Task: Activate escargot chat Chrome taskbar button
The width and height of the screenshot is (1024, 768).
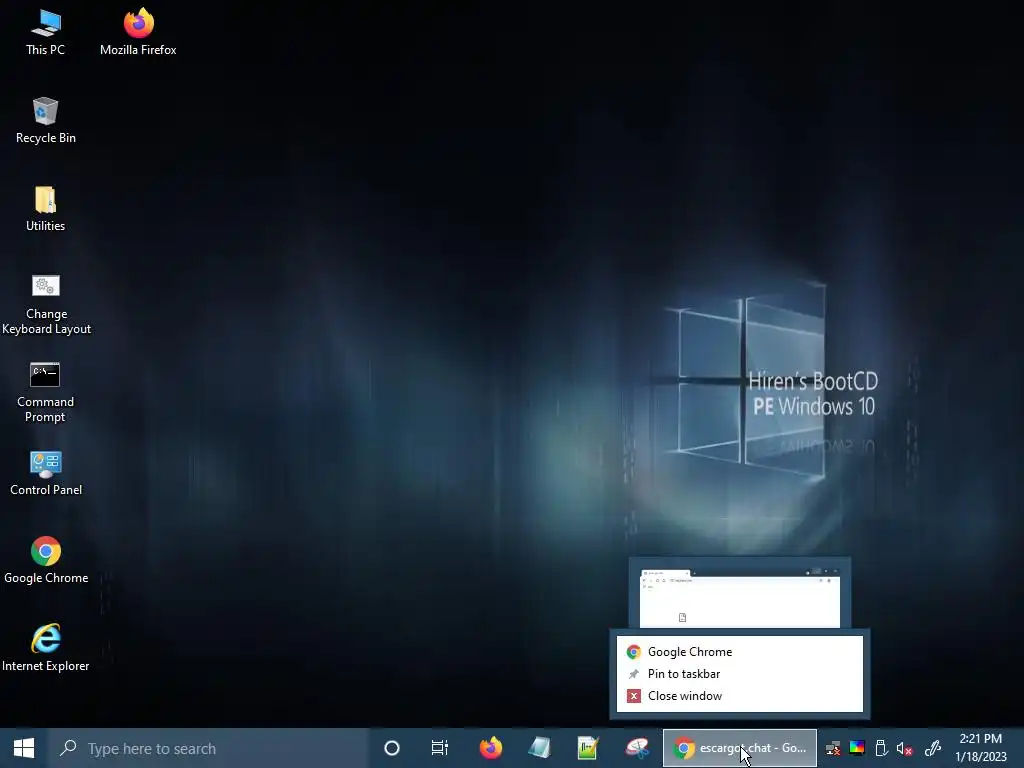Action: pyautogui.click(x=740, y=748)
